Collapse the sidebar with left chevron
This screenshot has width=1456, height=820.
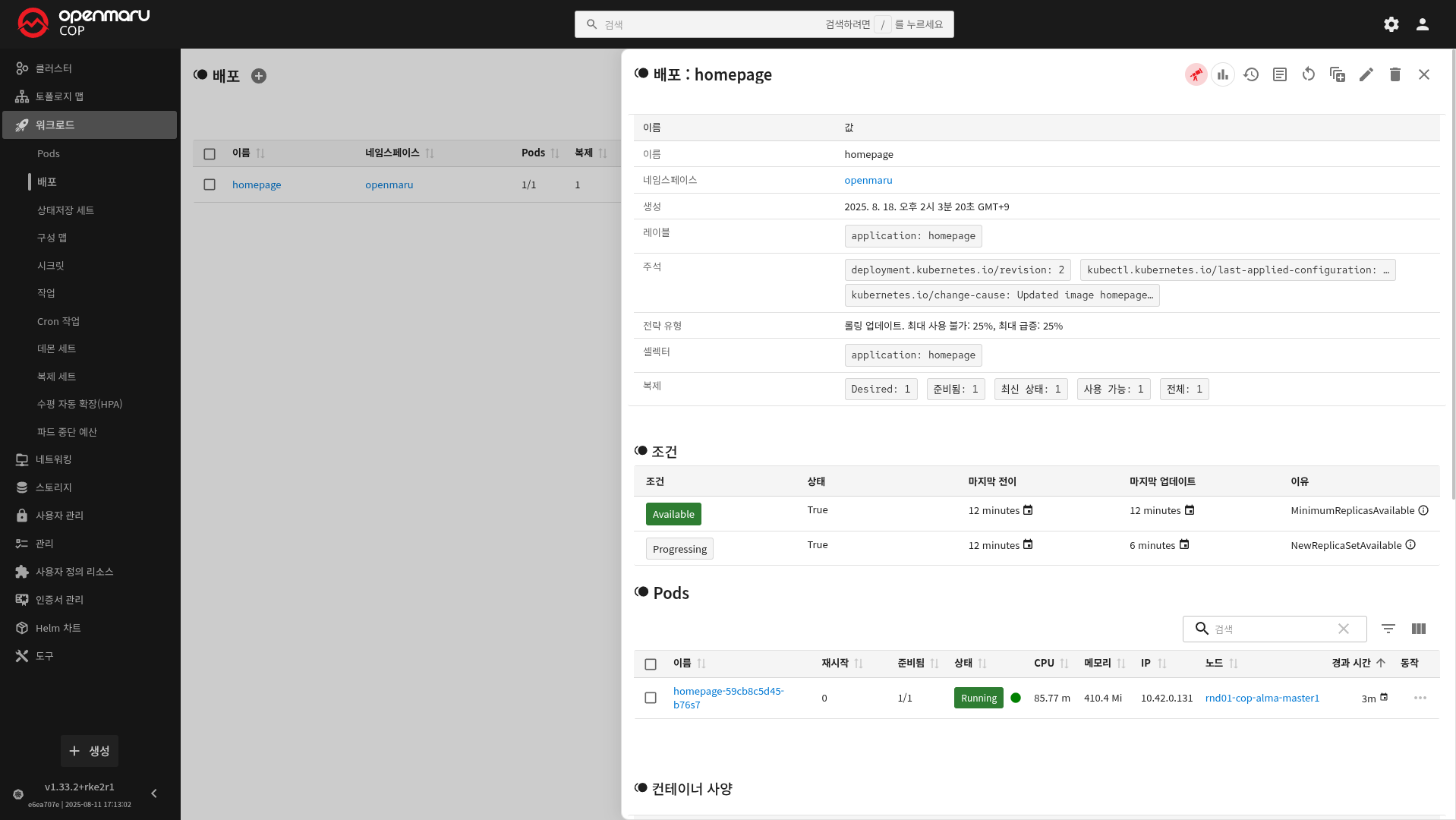tap(154, 793)
